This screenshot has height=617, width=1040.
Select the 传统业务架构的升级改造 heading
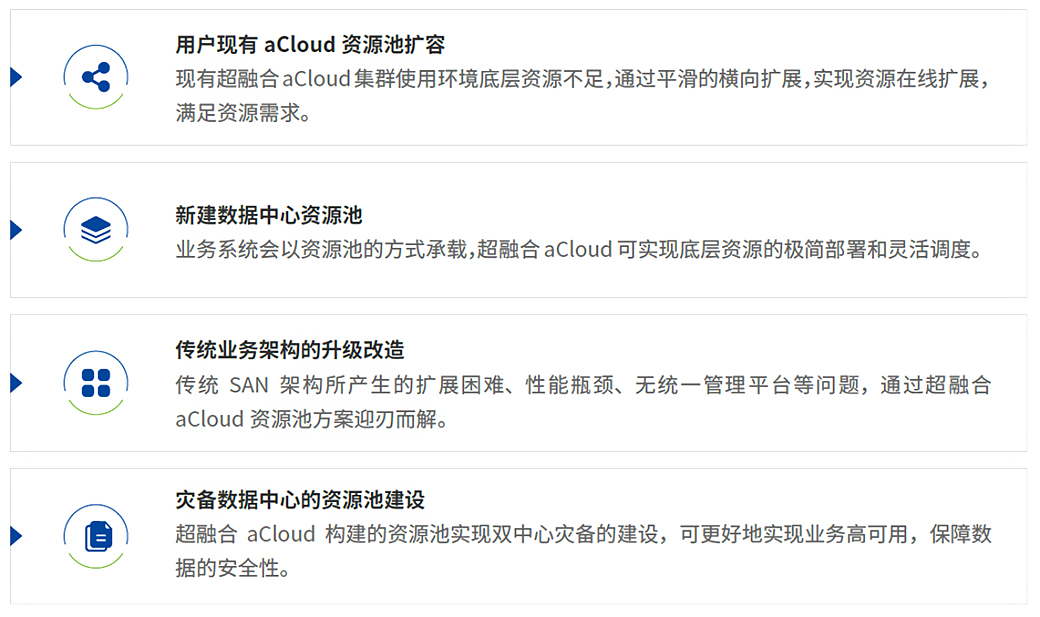click(290, 350)
